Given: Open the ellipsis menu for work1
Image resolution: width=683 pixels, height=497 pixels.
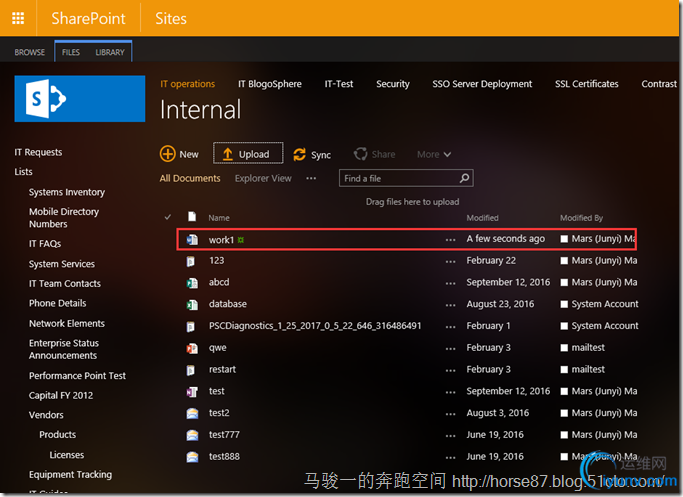Looking at the screenshot, I should pos(450,240).
